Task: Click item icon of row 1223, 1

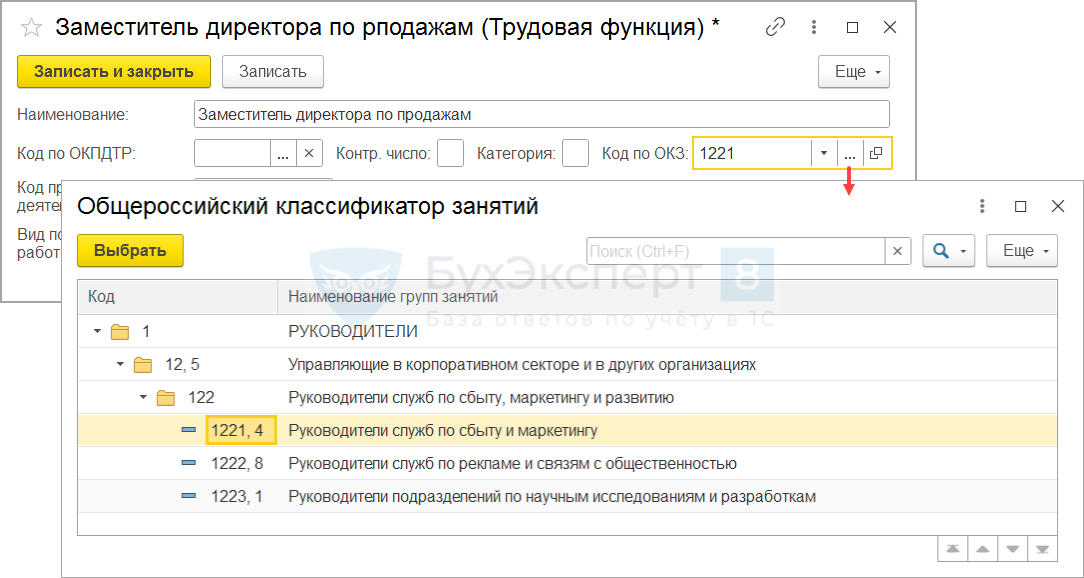Action: [x=189, y=496]
